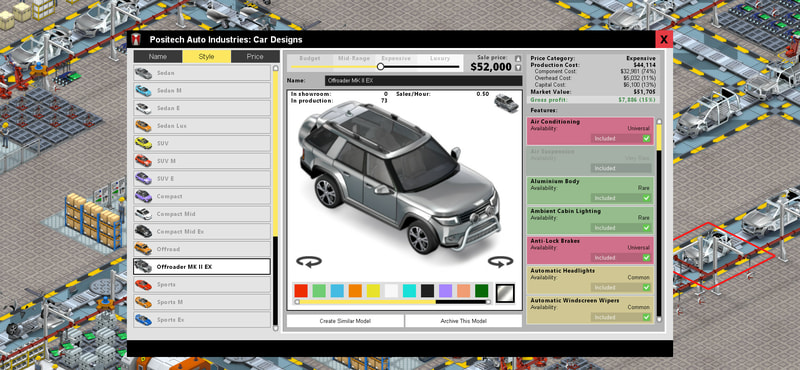This screenshot has width=800, height=370.
Task: Click Create Similar Model button
Action: pos(345,321)
